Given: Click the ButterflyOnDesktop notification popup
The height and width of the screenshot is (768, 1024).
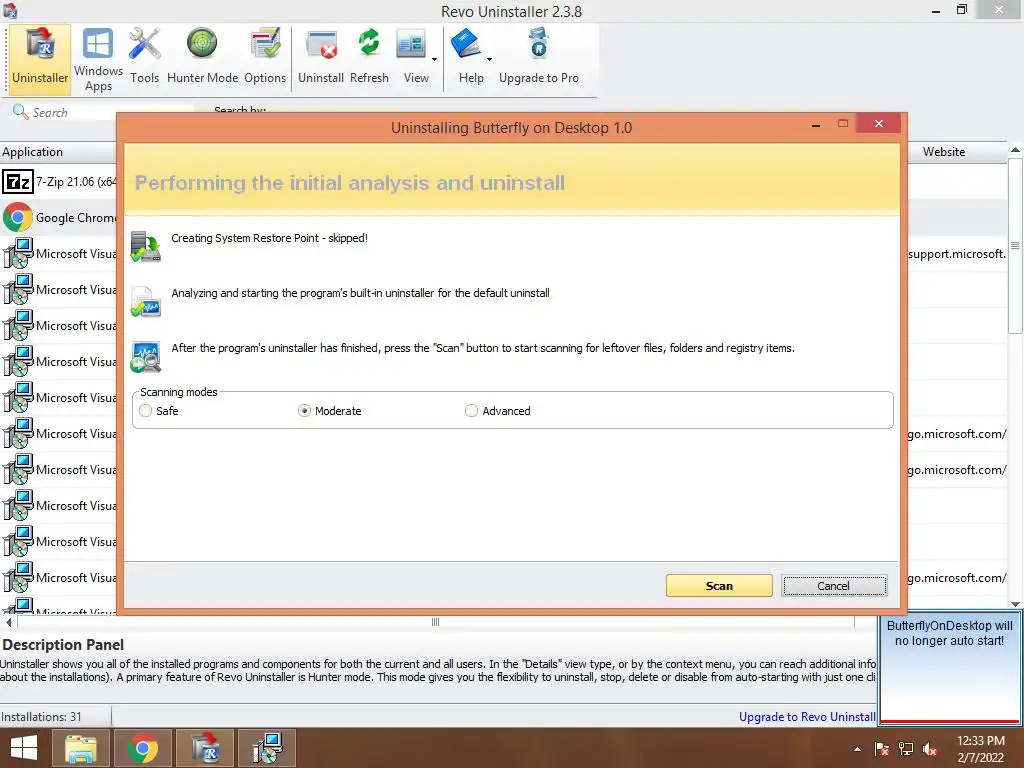Looking at the screenshot, I should [x=950, y=670].
